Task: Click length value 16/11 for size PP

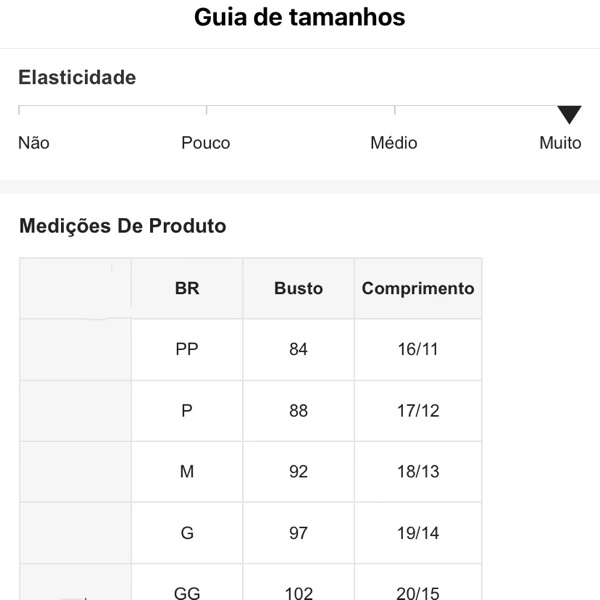Action: [x=418, y=349]
